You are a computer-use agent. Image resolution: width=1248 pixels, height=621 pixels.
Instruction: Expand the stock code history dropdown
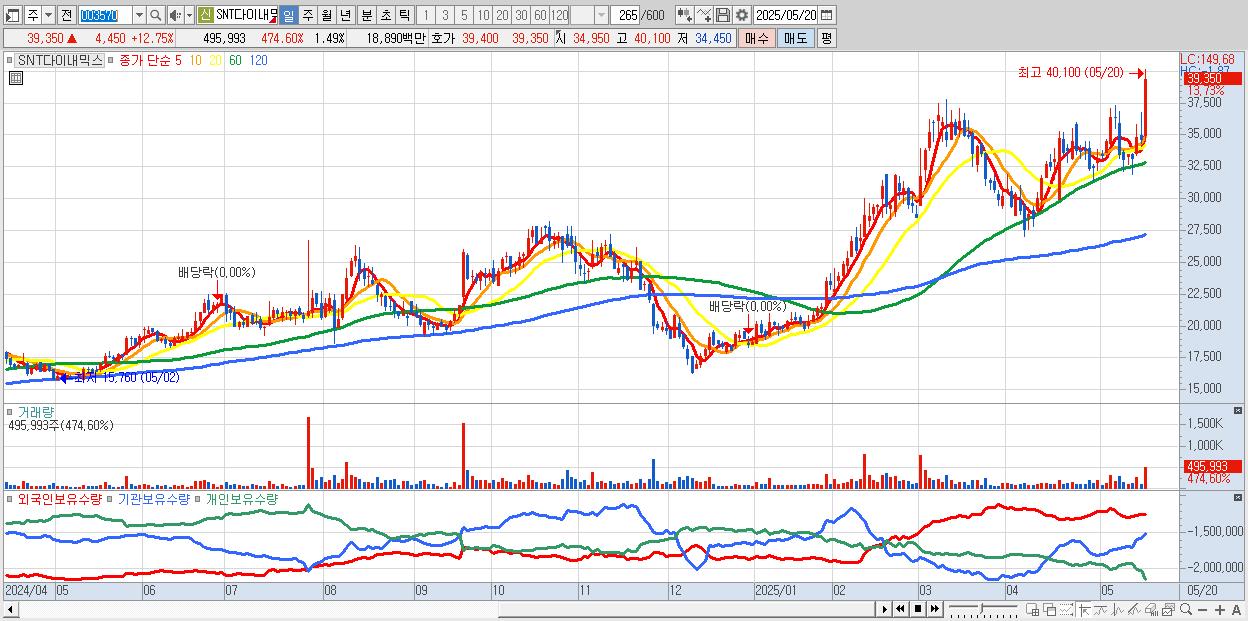click(x=139, y=15)
